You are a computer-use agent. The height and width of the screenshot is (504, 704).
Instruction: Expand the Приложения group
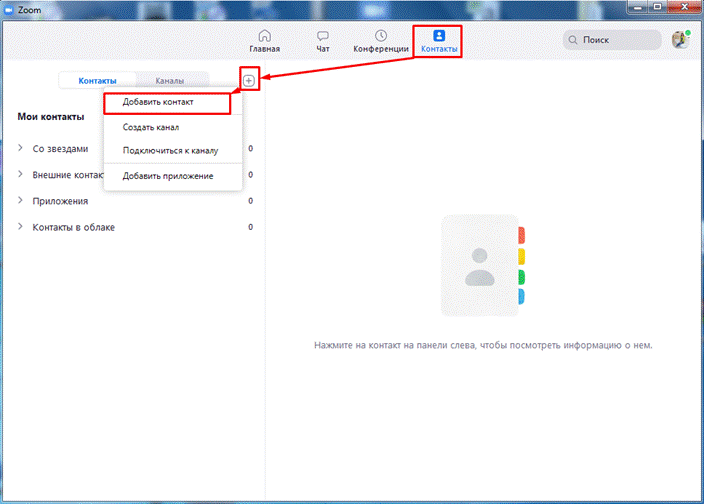[21, 201]
